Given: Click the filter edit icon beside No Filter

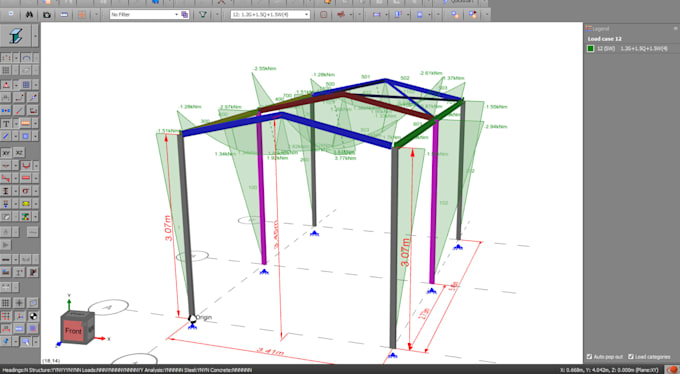Looking at the screenshot, I should click(x=185, y=14).
